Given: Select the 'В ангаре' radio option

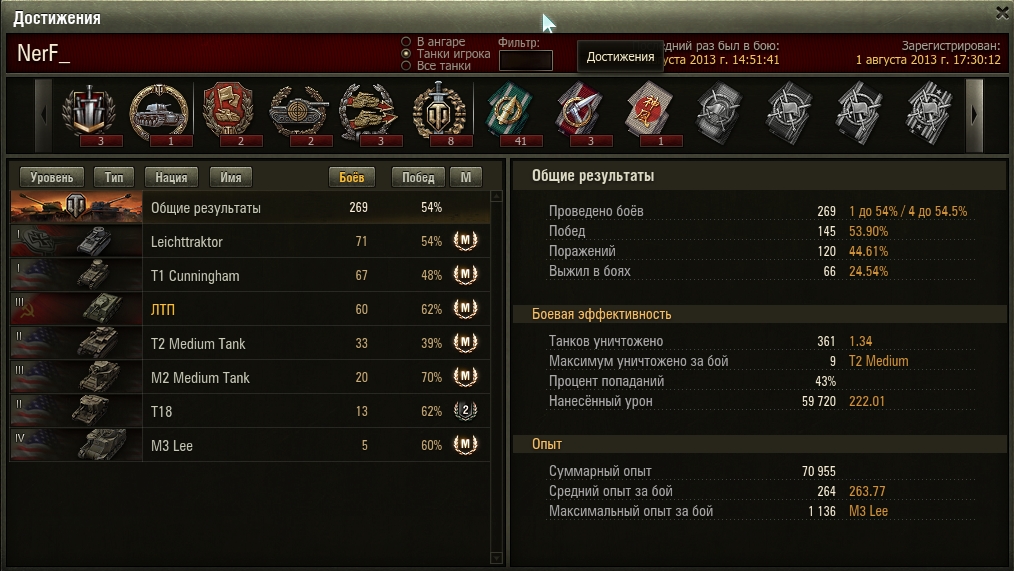Looking at the screenshot, I should coord(406,41).
